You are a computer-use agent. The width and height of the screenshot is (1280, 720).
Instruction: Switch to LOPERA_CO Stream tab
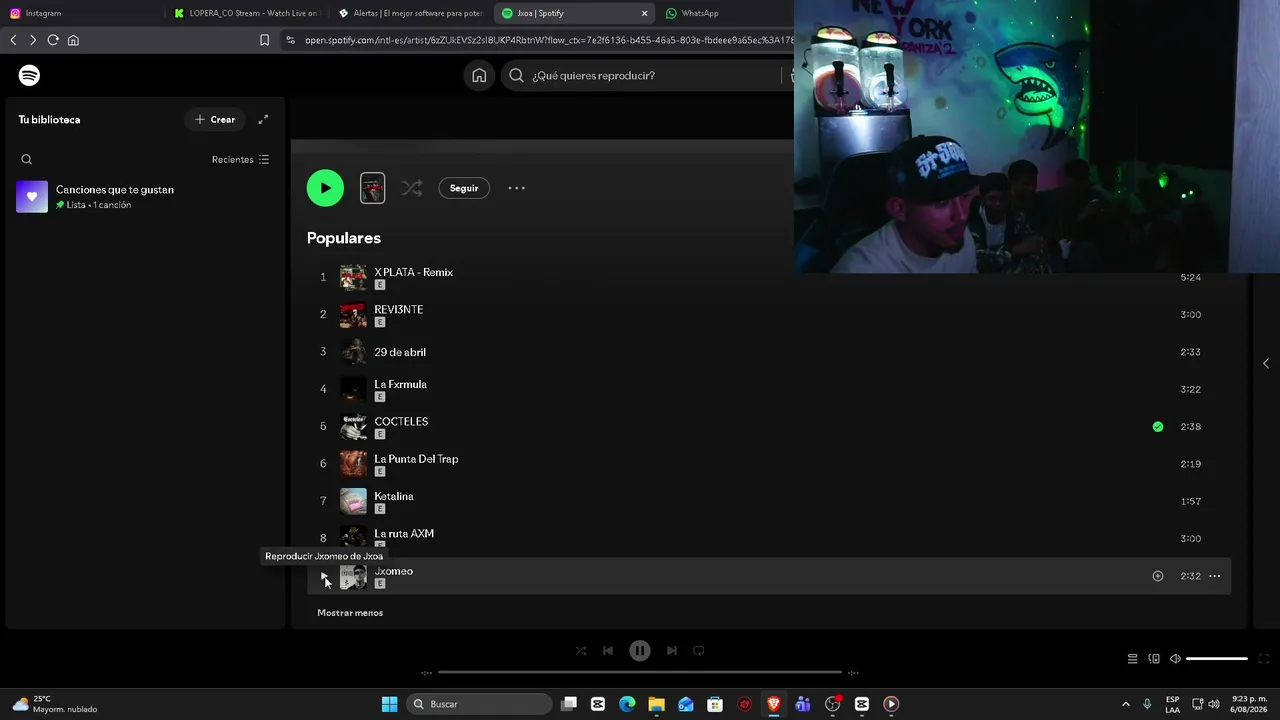tap(246, 13)
